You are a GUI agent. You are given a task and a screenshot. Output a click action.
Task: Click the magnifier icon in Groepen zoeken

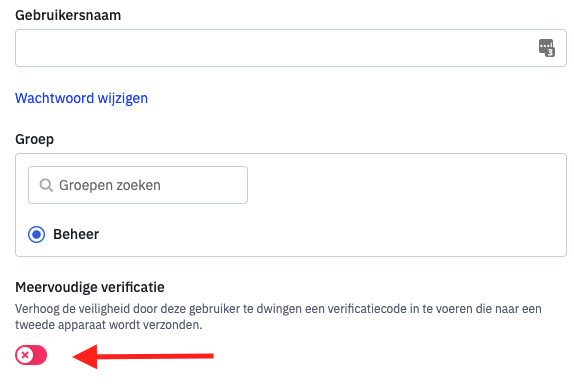46,185
